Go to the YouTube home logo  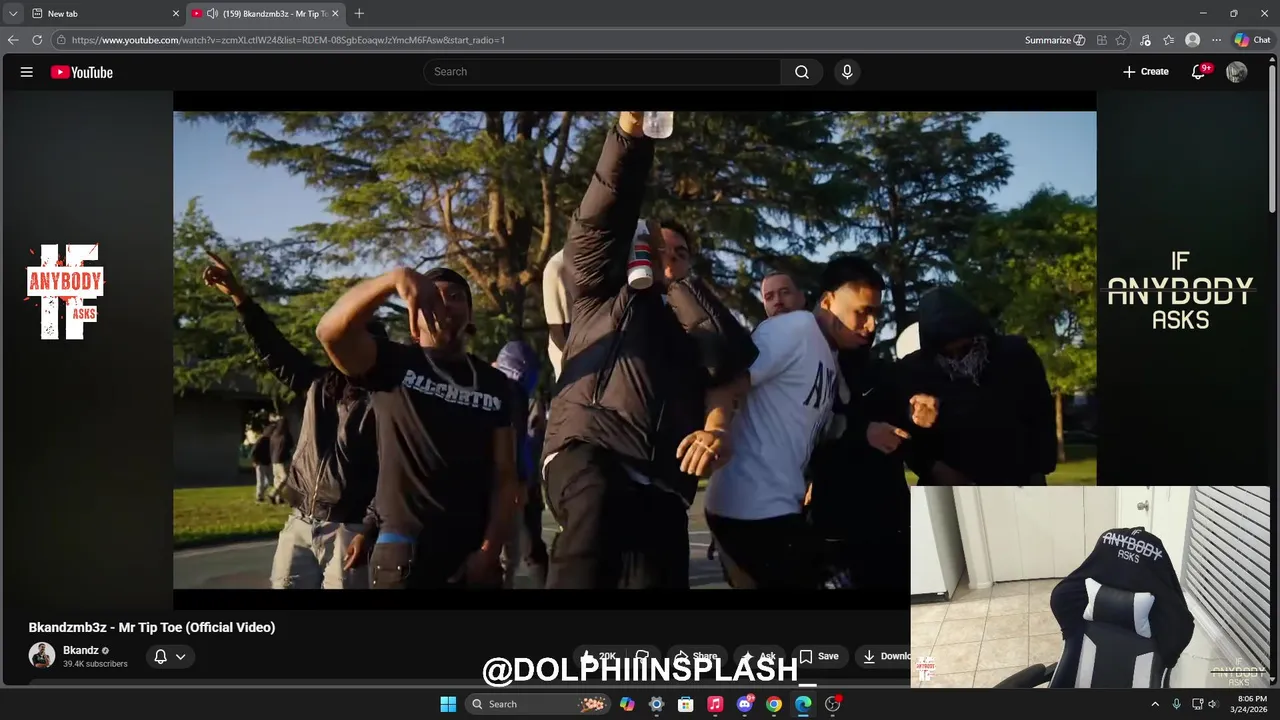82,72
